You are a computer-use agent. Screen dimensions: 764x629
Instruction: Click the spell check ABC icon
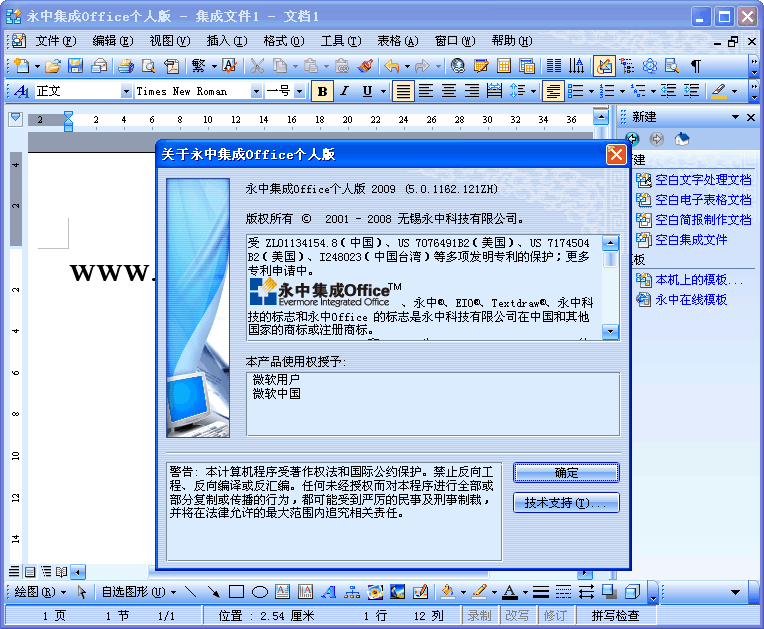pos(229,65)
